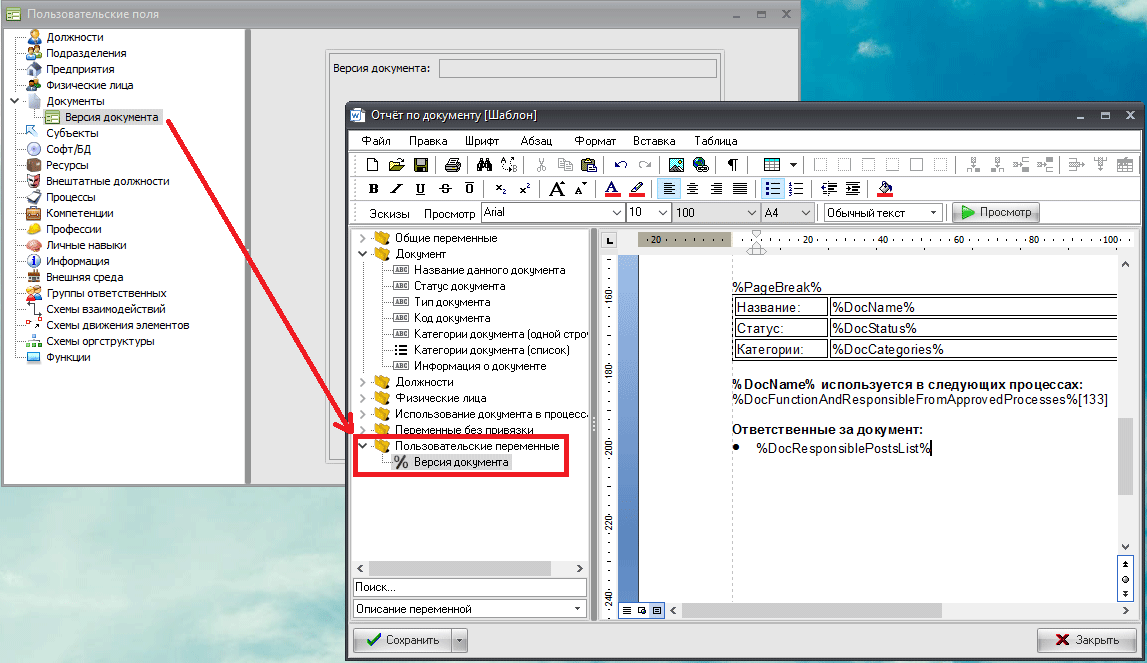Click the Print icon in toolbar
Viewport: 1147px width, 663px height.
(452, 165)
